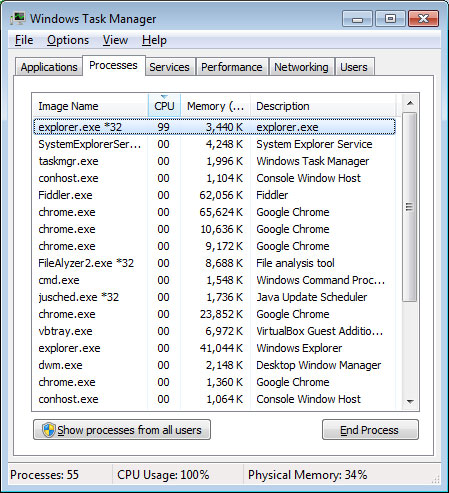This screenshot has height=493, width=449.
Task: Click the Task Manager title bar icon
Action: point(18,18)
